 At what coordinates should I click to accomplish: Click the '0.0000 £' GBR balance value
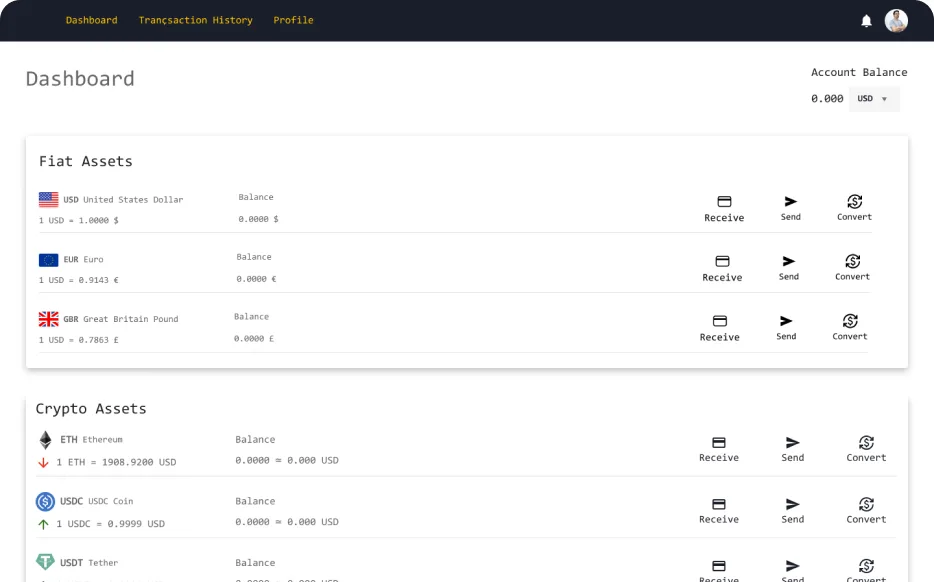pos(254,339)
